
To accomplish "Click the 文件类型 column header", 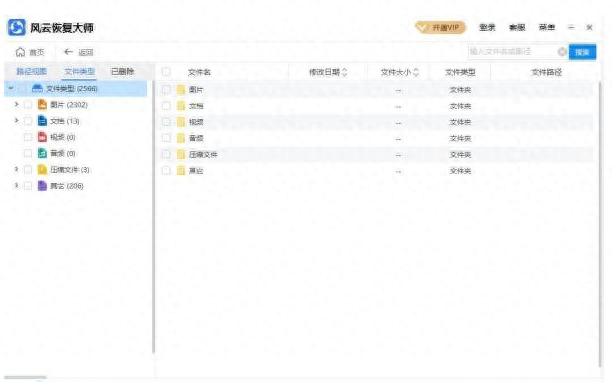I will pos(460,72).
